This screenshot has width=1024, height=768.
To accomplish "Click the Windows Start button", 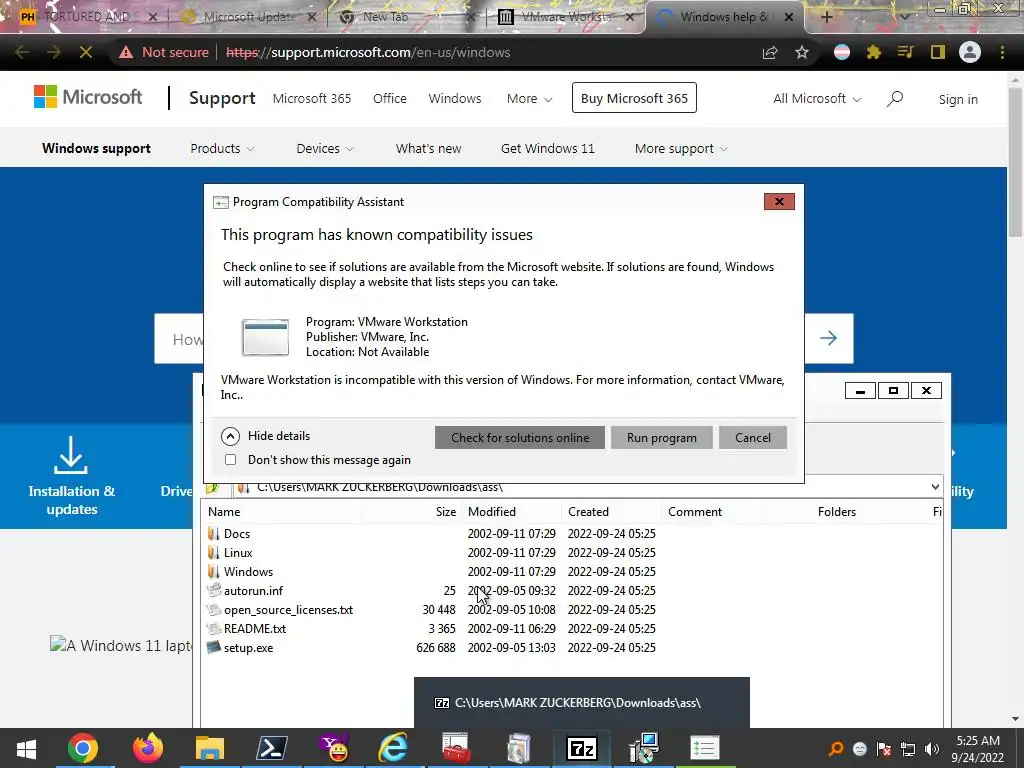I will (26, 749).
